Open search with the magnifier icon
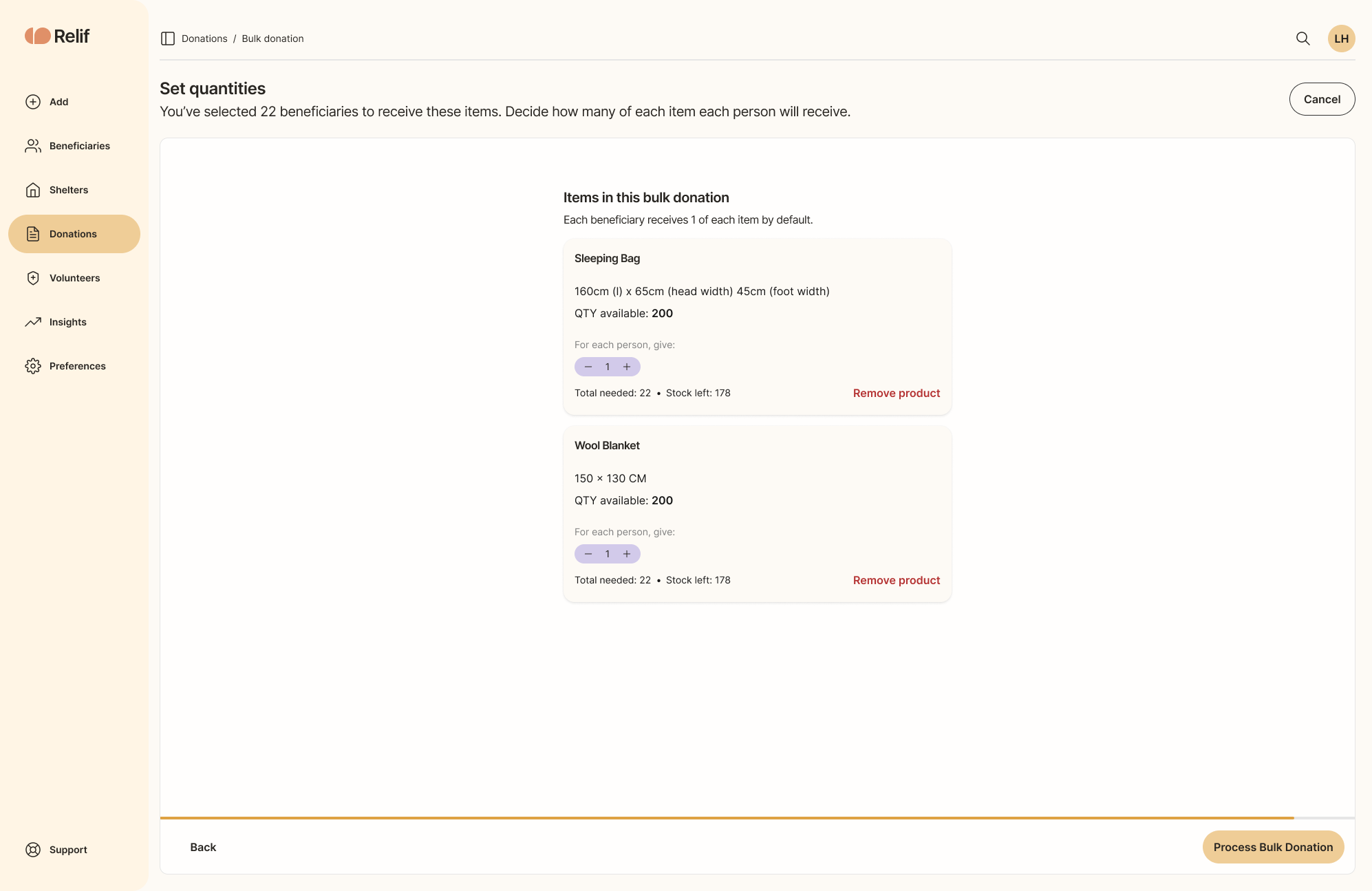 pyautogui.click(x=1303, y=39)
